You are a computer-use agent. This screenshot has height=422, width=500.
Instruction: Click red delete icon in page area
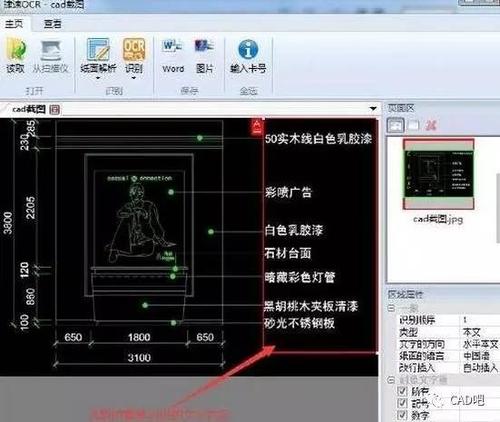430,125
